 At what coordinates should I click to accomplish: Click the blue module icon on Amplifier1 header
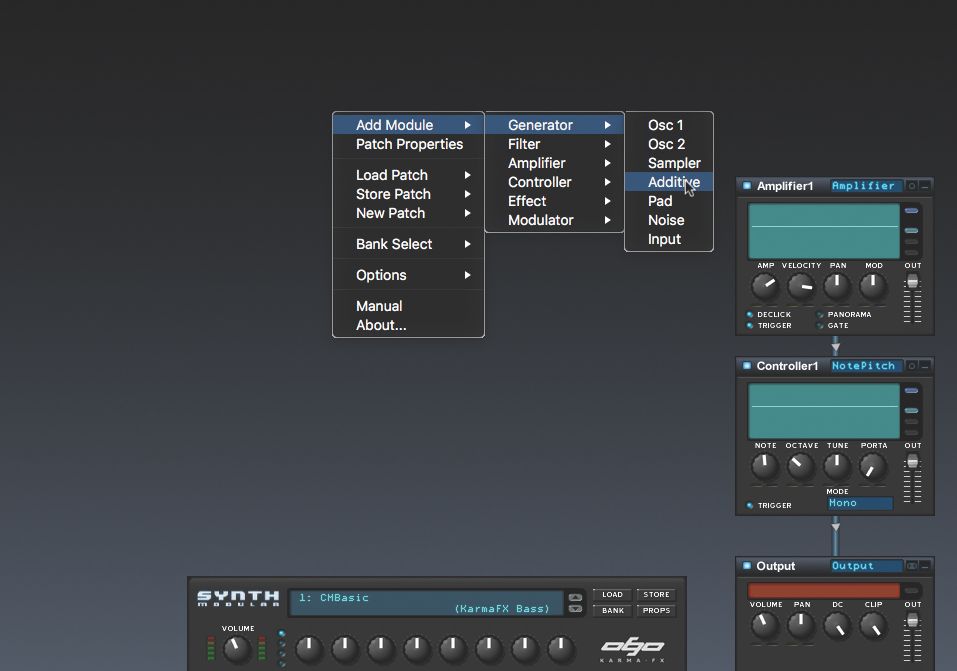point(747,185)
